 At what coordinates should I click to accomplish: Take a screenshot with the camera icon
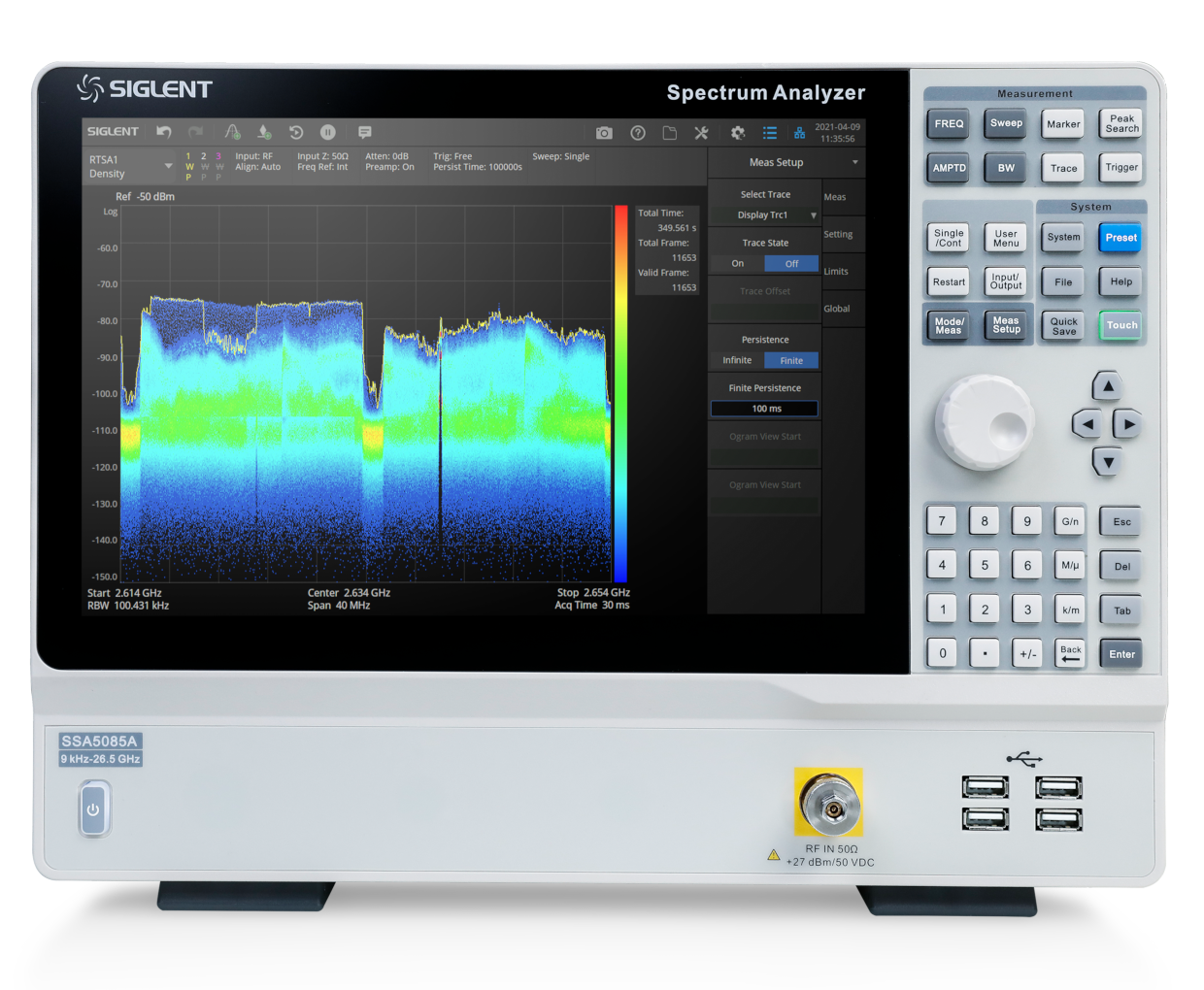click(x=604, y=133)
